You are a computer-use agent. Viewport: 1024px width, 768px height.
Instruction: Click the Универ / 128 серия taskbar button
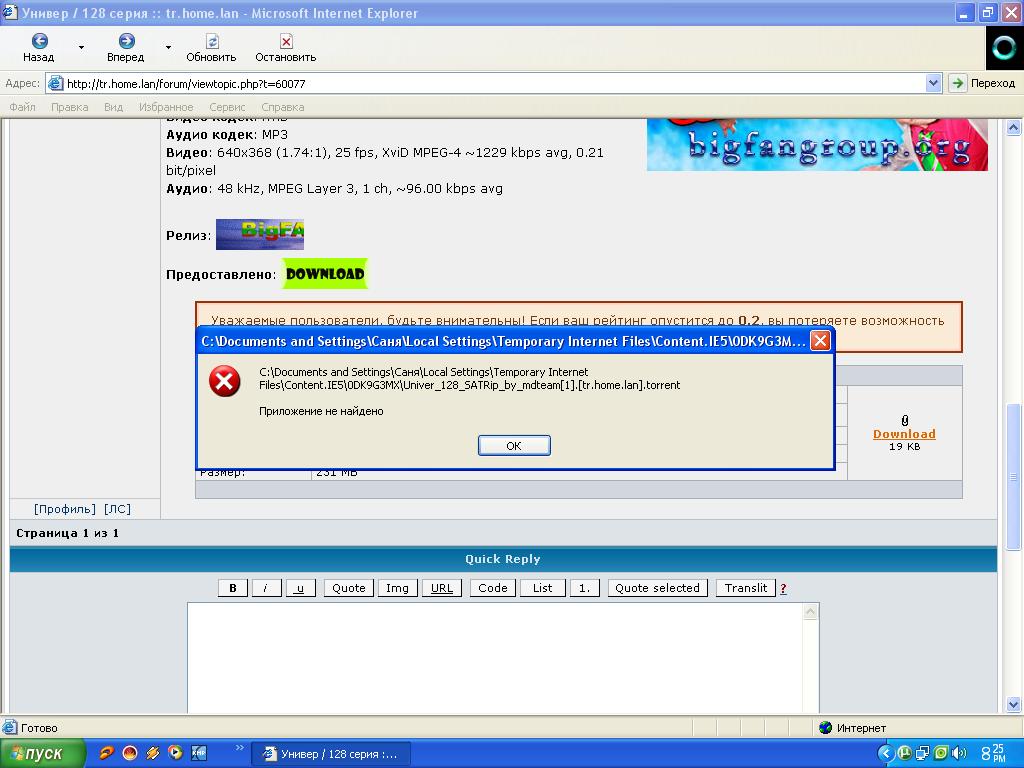(x=331, y=754)
